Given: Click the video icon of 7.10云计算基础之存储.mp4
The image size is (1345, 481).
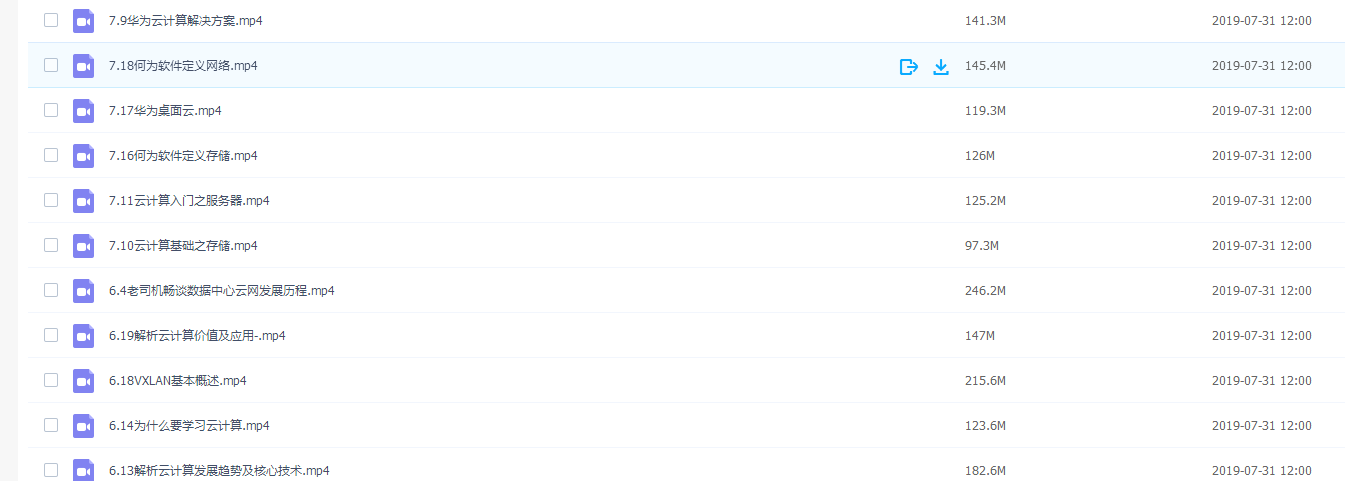Looking at the screenshot, I should click(x=84, y=246).
